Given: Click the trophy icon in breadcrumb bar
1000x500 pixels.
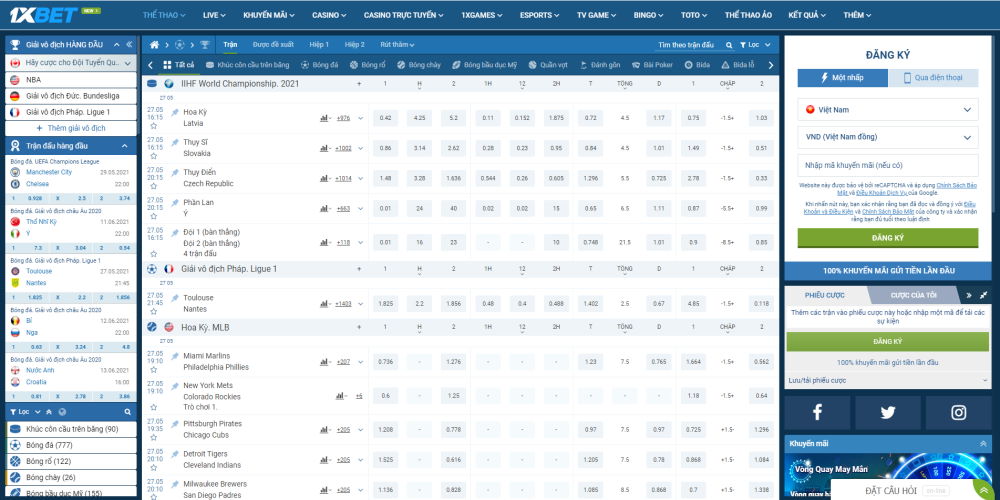Looking at the screenshot, I should [204, 45].
